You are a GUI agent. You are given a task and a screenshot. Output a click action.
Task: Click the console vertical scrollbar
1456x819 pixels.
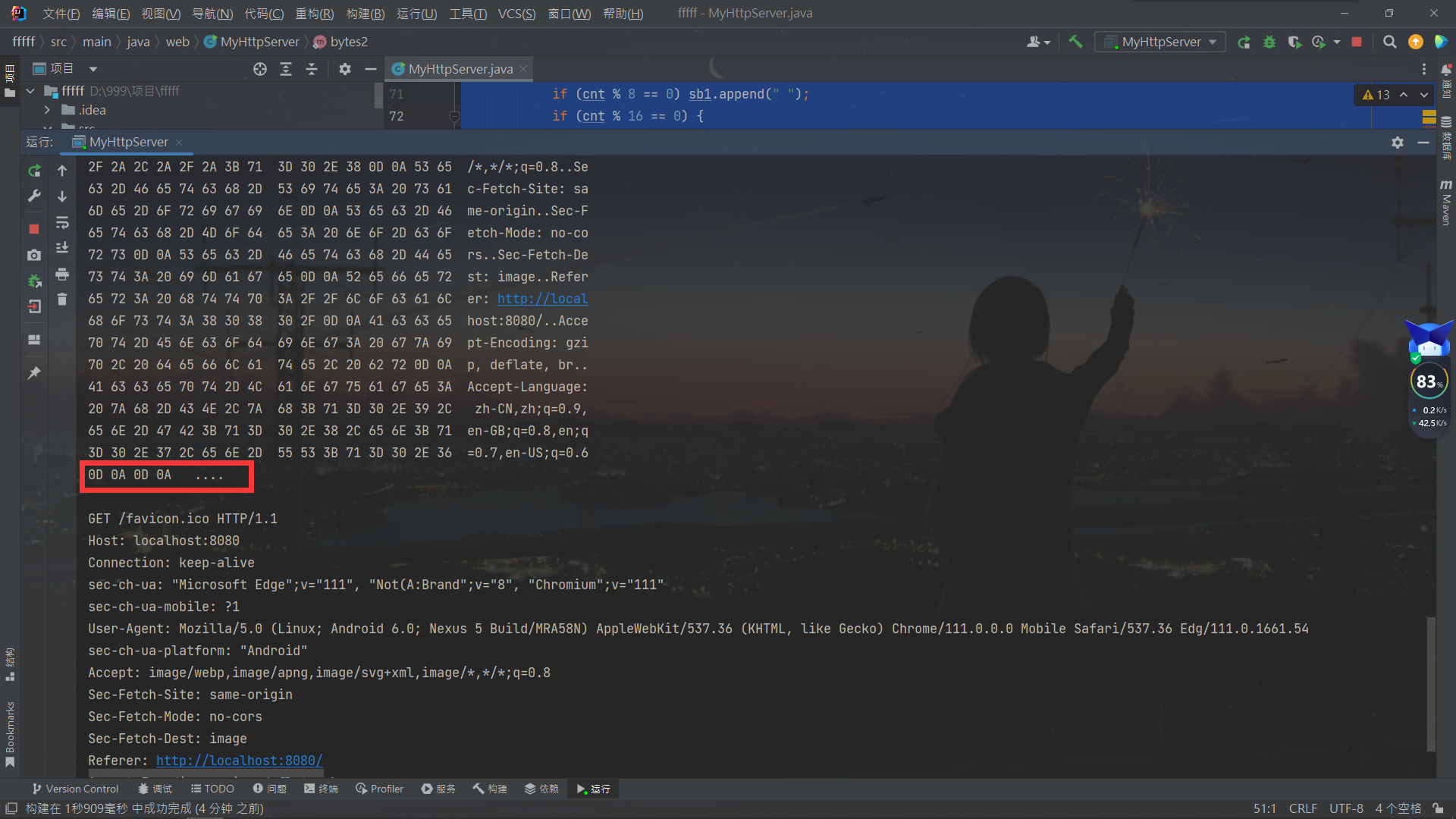(x=1431, y=682)
